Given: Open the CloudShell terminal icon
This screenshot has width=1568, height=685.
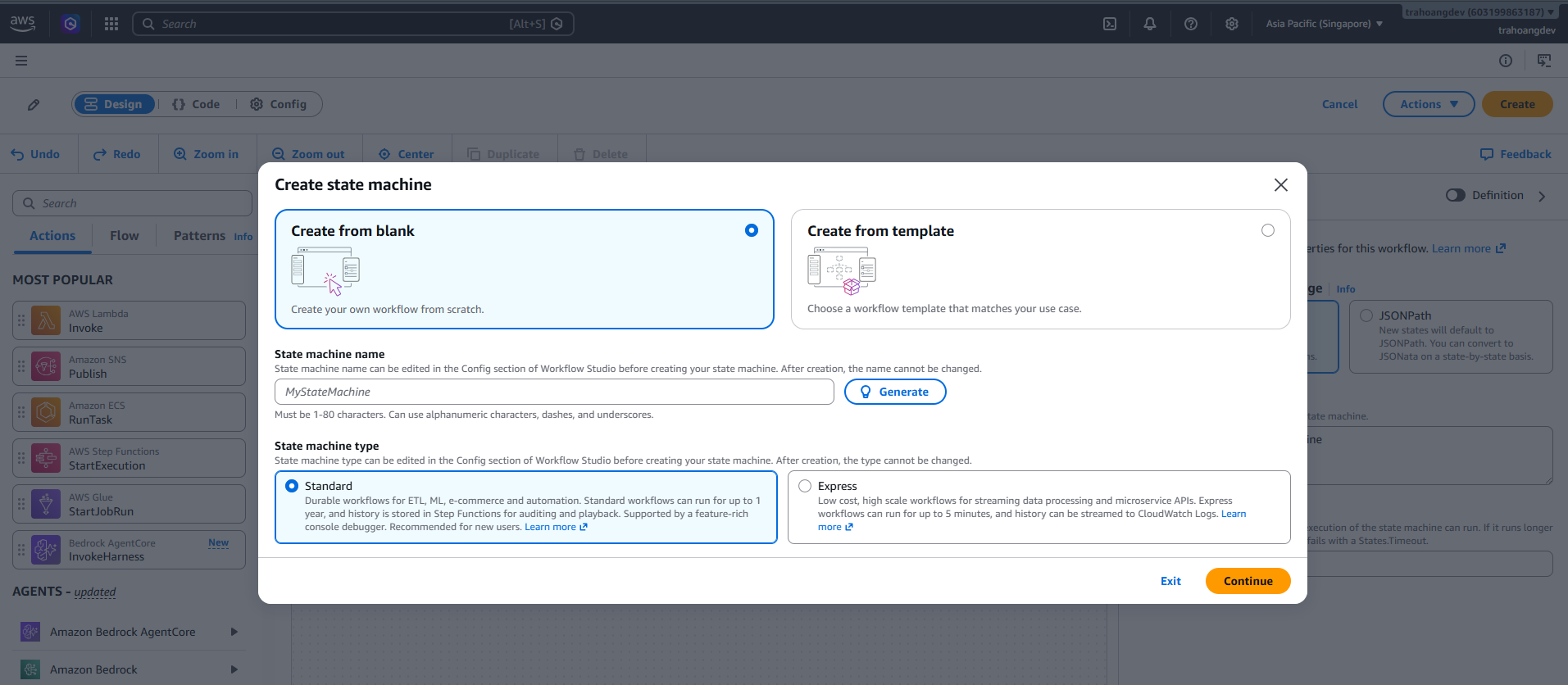Looking at the screenshot, I should pos(1110,24).
